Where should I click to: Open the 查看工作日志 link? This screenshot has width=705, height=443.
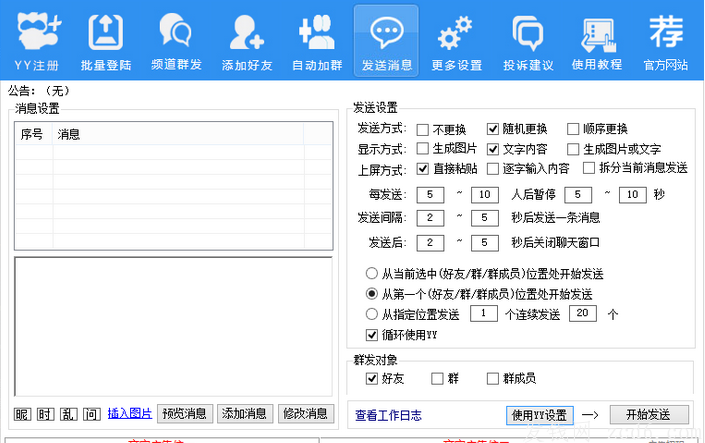click(388, 416)
